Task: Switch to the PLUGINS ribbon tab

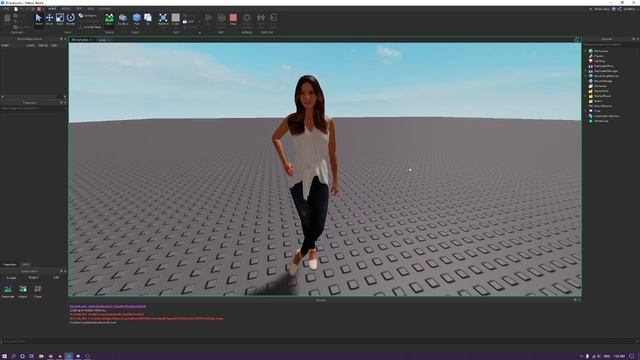Action: click(104, 9)
